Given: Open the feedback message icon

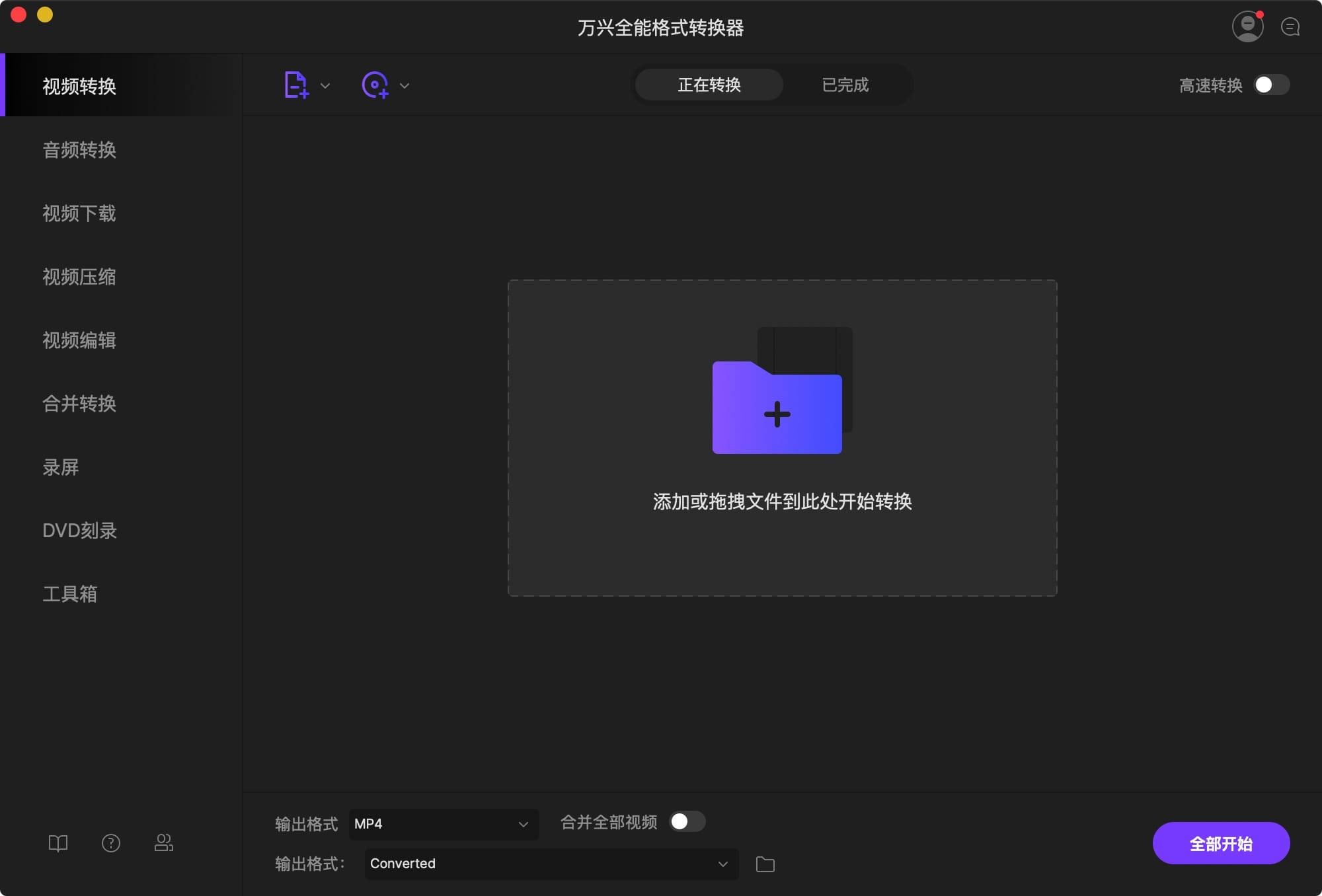Looking at the screenshot, I should tap(1290, 27).
